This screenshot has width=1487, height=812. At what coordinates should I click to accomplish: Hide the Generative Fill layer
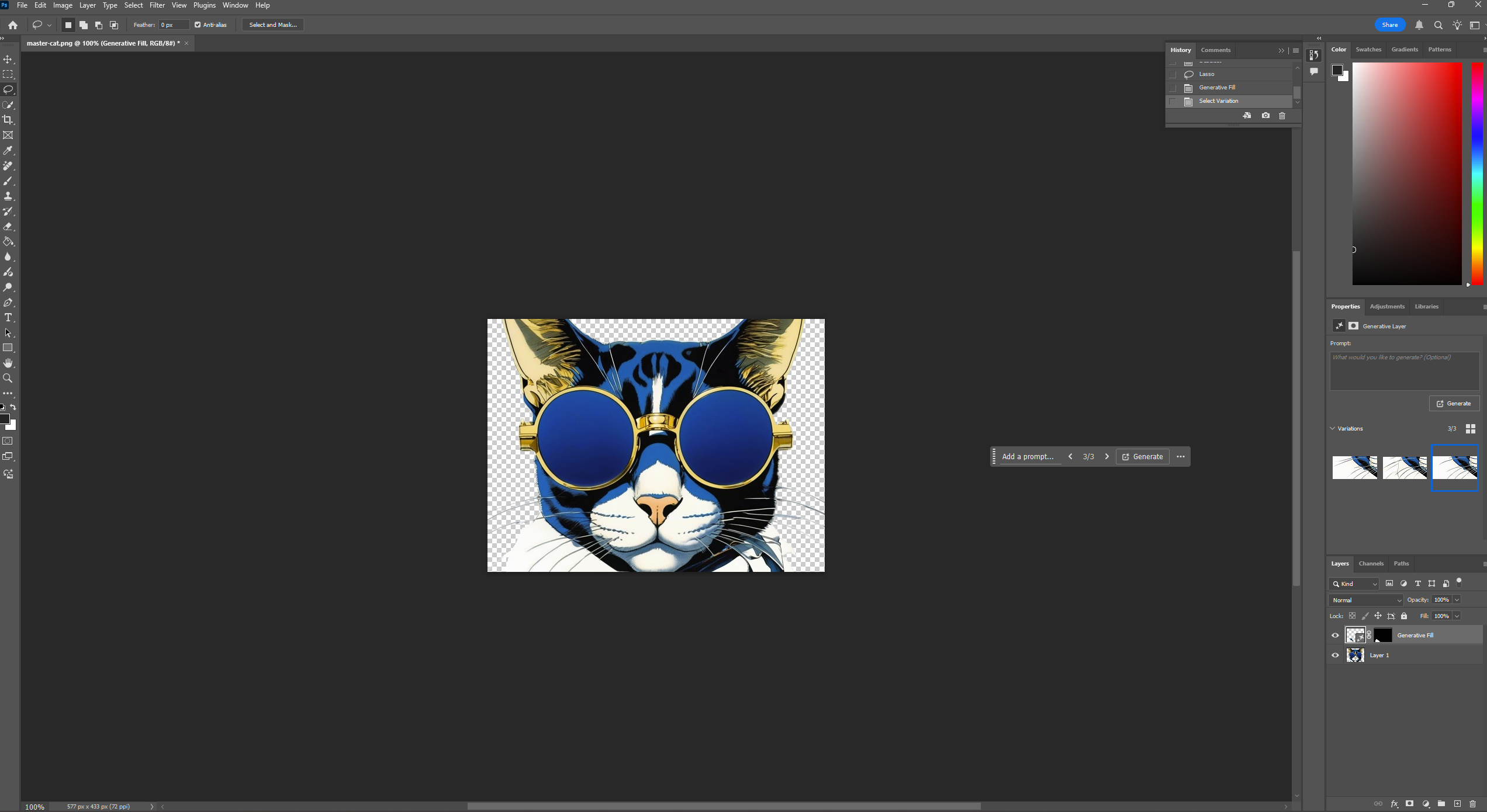click(1335, 636)
